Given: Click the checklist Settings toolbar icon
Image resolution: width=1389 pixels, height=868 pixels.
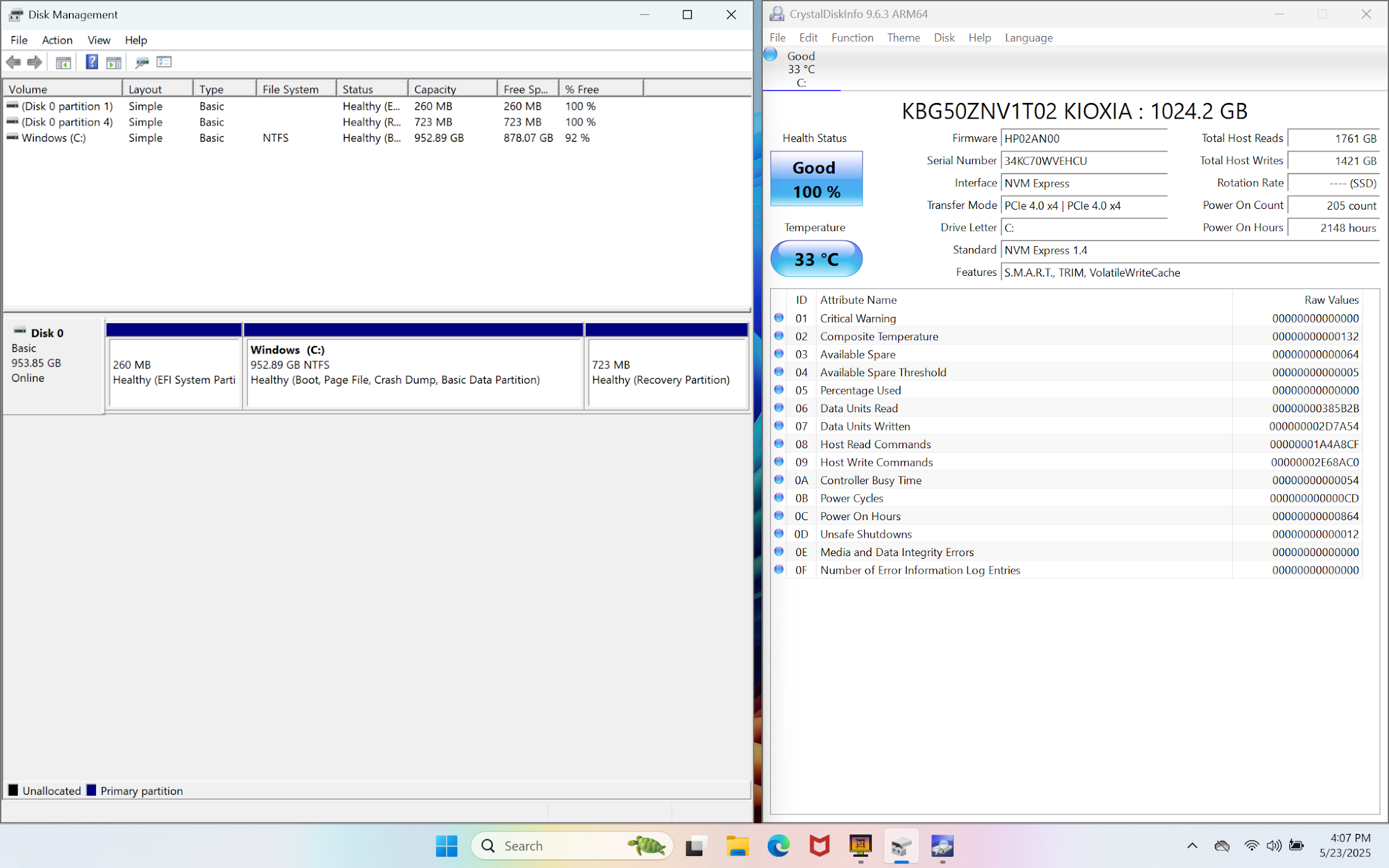Looking at the screenshot, I should (x=164, y=62).
